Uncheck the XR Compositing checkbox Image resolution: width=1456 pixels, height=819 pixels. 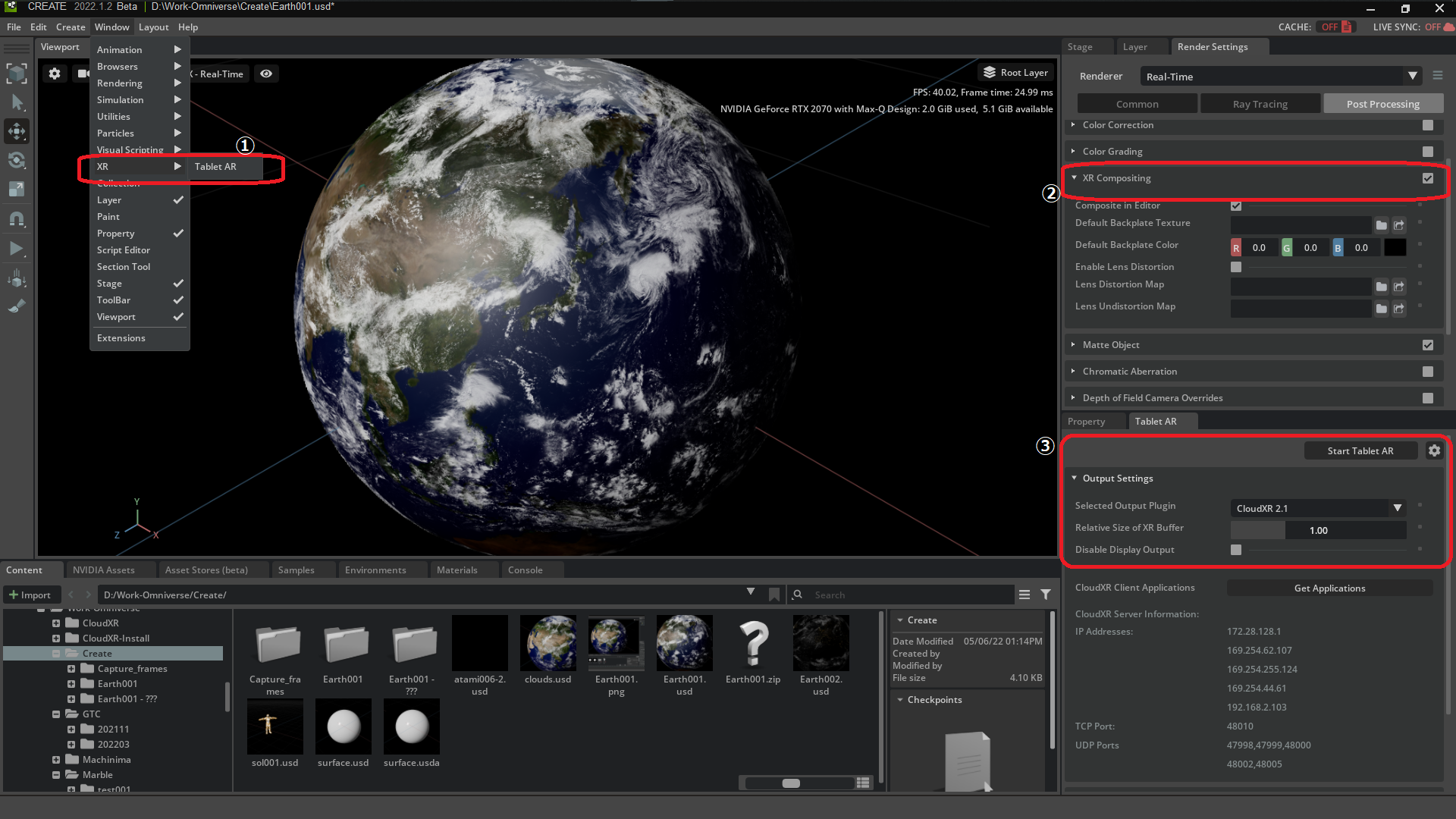click(1428, 178)
